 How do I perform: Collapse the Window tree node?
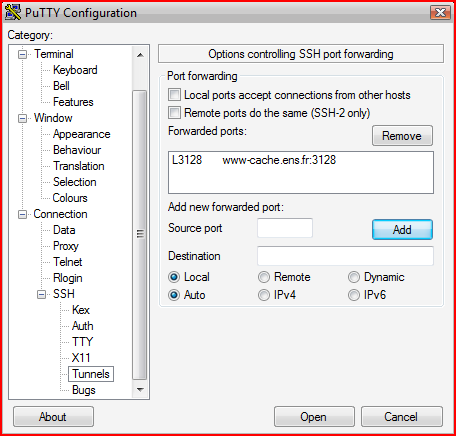tap(22, 118)
